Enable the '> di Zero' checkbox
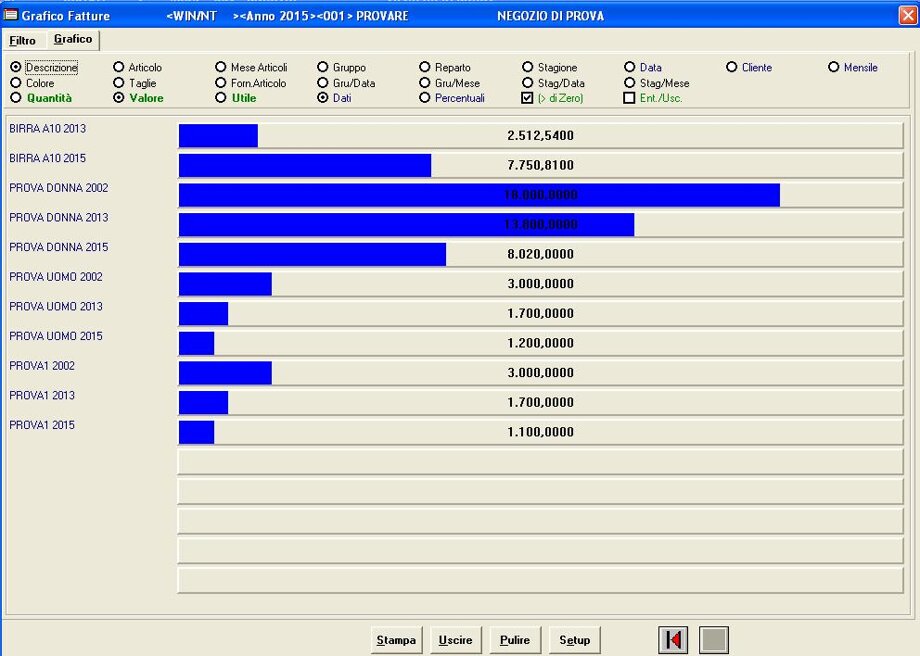The width and height of the screenshot is (920, 656). click(x=528, y=98)
